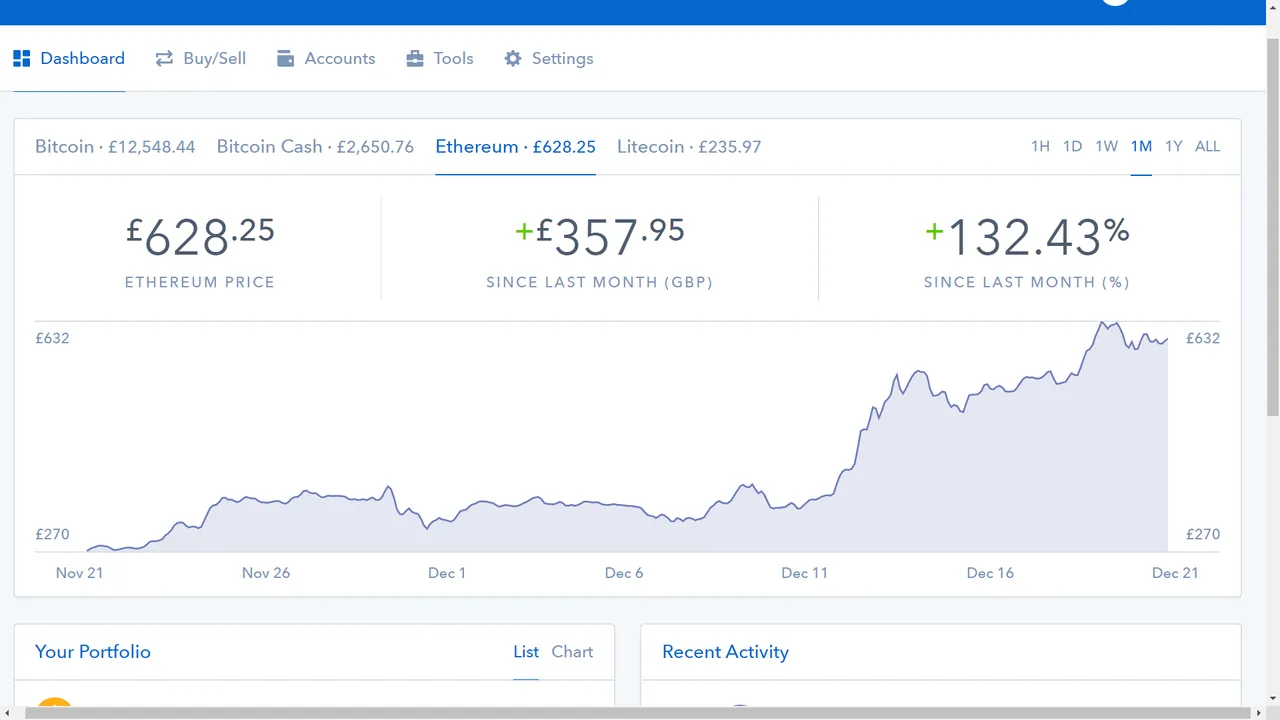Screen dimensions: 1280x720
Task: Open the Settings page
Action: coord(549,59)
